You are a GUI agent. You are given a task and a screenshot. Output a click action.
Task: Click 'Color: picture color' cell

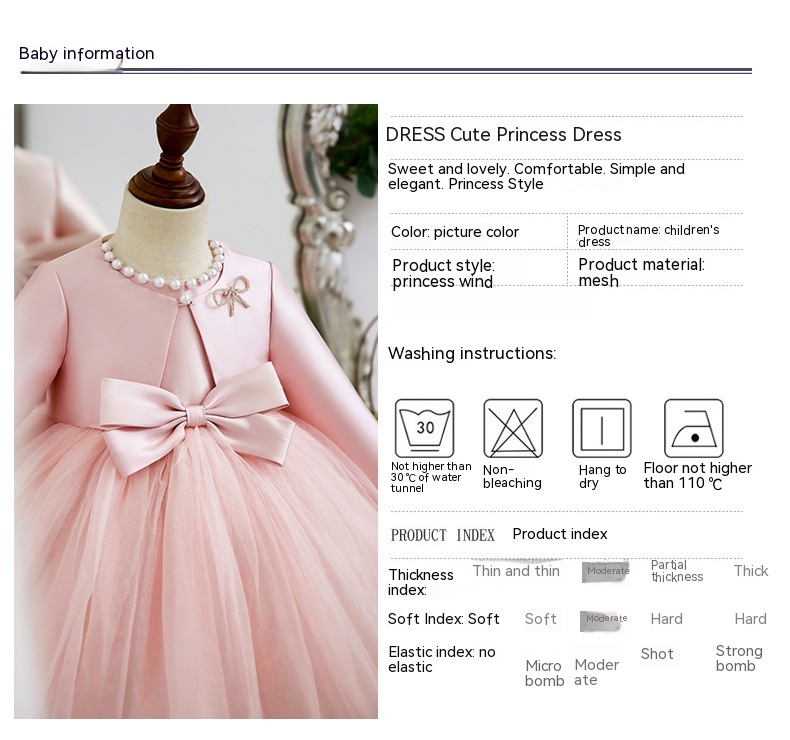coord(454,232)
